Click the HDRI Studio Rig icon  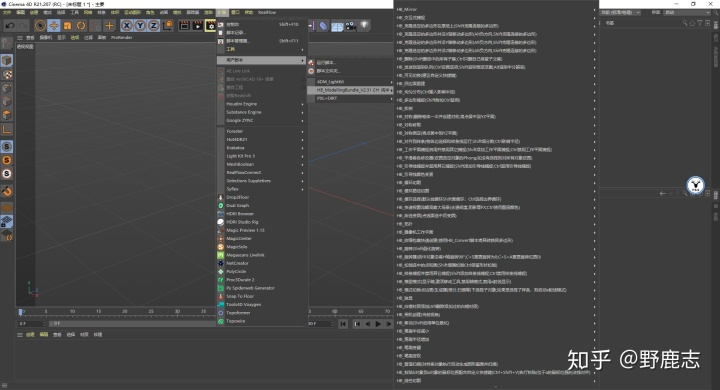[220, 222]
